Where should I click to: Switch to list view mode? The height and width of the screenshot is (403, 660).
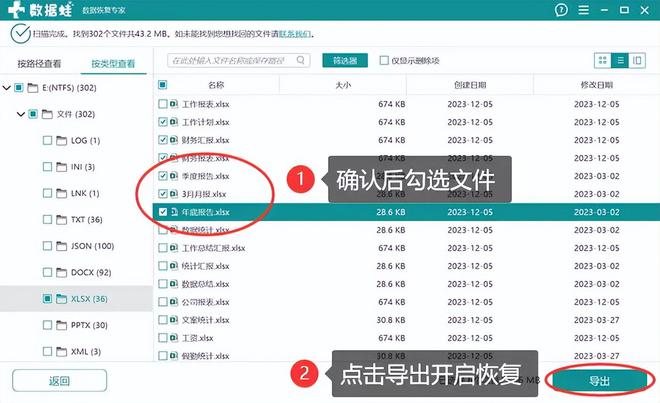620,61
